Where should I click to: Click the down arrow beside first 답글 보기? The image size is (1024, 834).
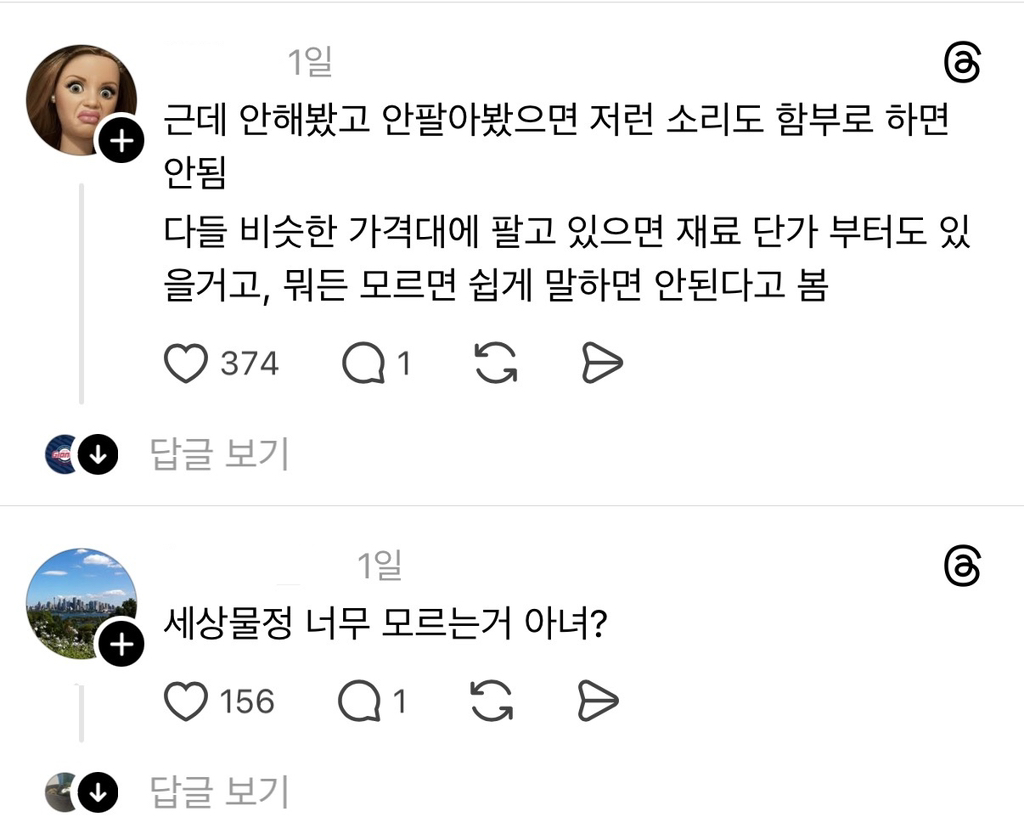click(98, 455)
